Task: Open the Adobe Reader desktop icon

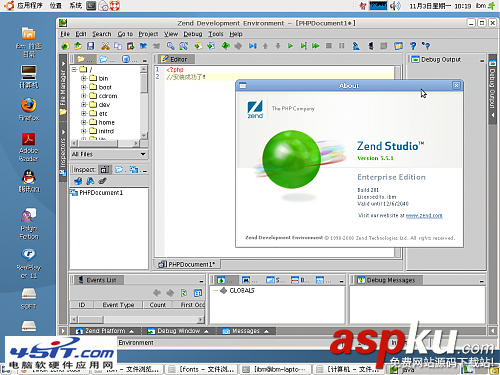Action: 29,147
